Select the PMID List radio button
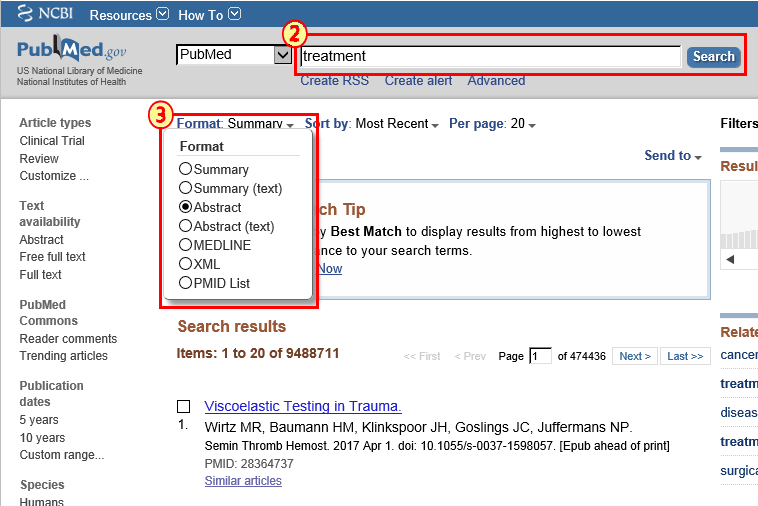Viewport: 758px width, 506px height. [185, 283]
